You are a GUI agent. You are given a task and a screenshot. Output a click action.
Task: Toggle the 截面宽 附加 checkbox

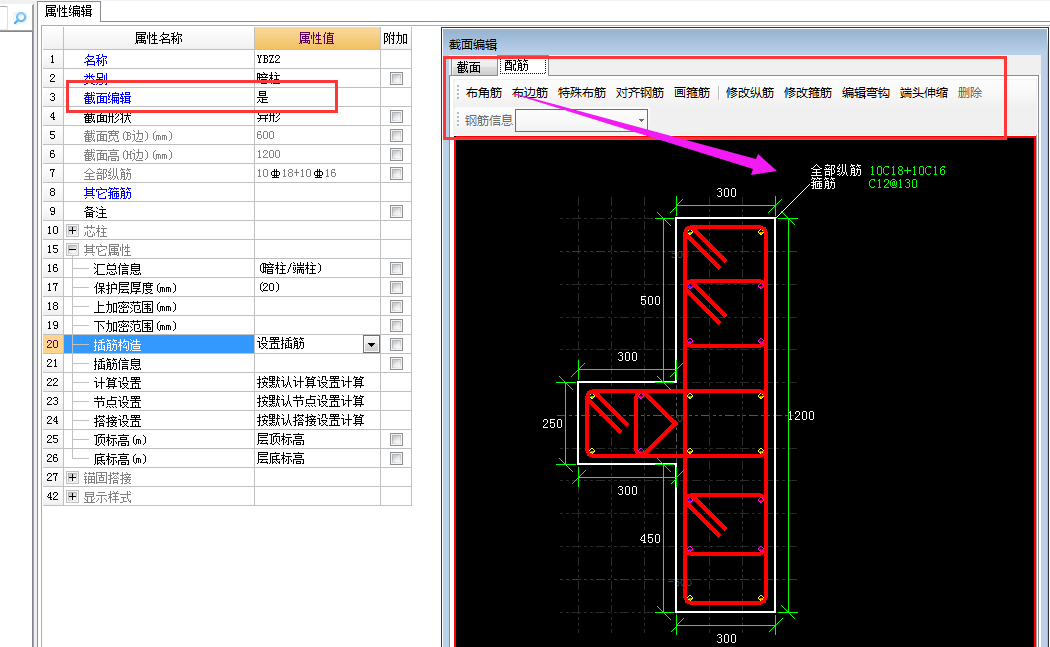point(396,135)
